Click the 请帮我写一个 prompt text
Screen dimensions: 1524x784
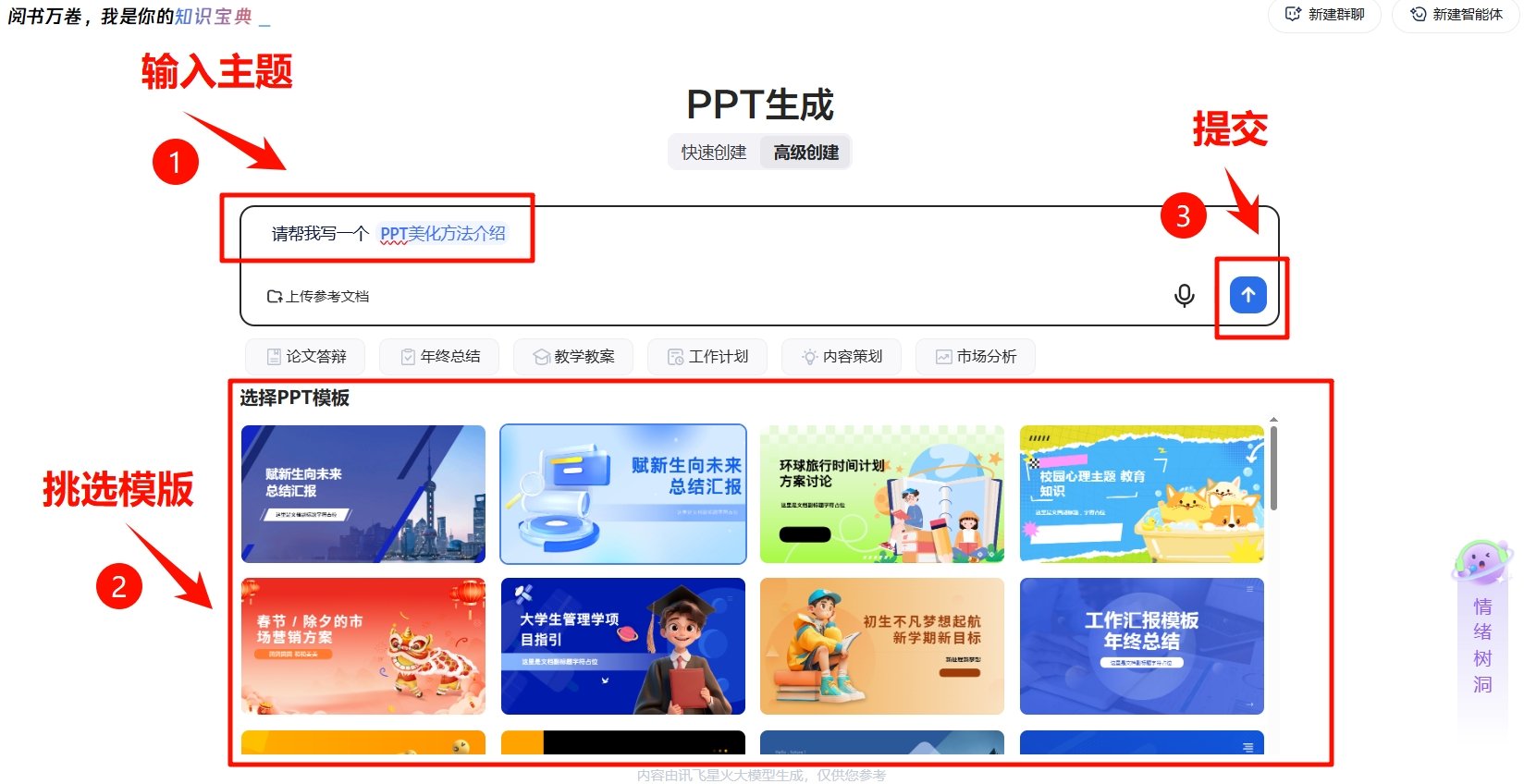(x=320, y=234)
